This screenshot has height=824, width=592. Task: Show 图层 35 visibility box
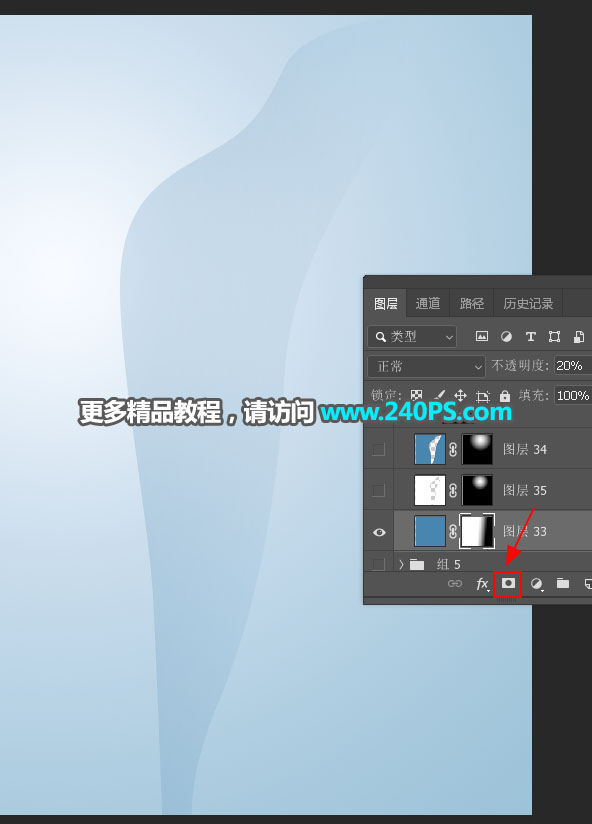click(x=378, y=490)
